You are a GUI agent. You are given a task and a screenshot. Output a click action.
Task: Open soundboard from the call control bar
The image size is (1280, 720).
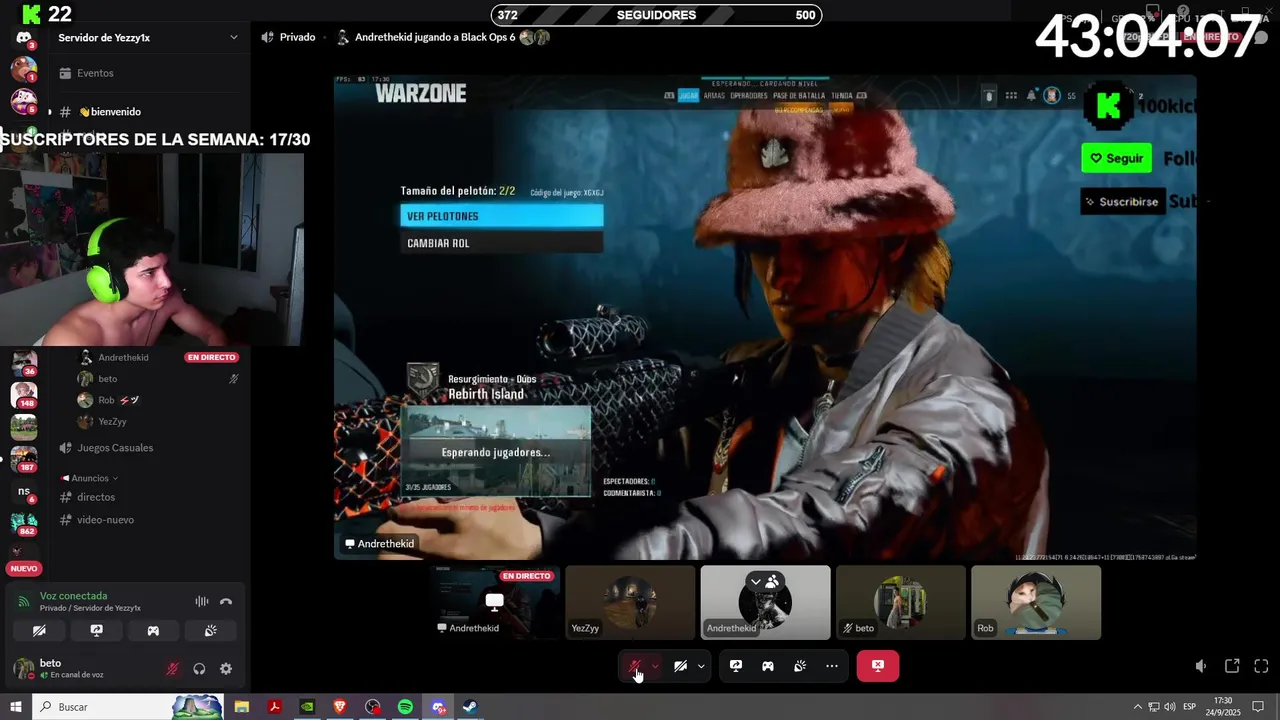coord(800,666)
